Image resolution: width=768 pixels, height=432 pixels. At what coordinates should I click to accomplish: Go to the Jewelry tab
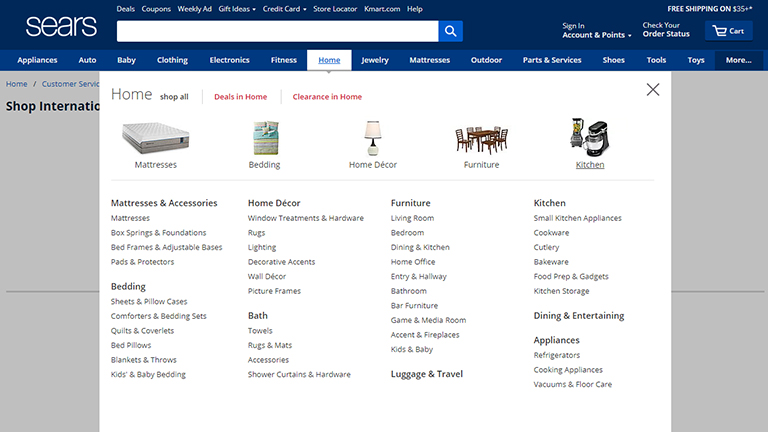click(x=375, y=60)
